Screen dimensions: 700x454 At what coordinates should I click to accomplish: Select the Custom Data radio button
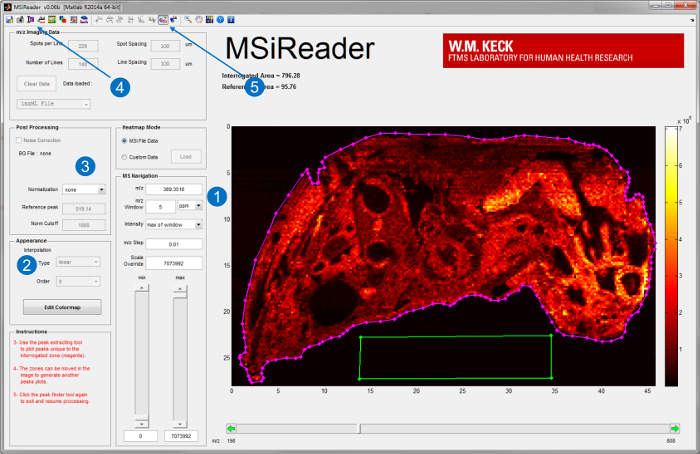tap(124, 157)
